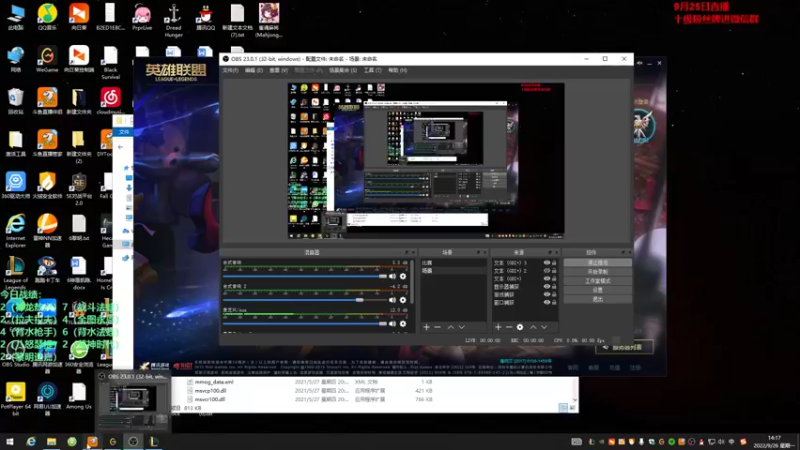Mute the second mixer track (-4.2 dB)
800x450 pixels.
pyautogui.click(x=392, y=300)
